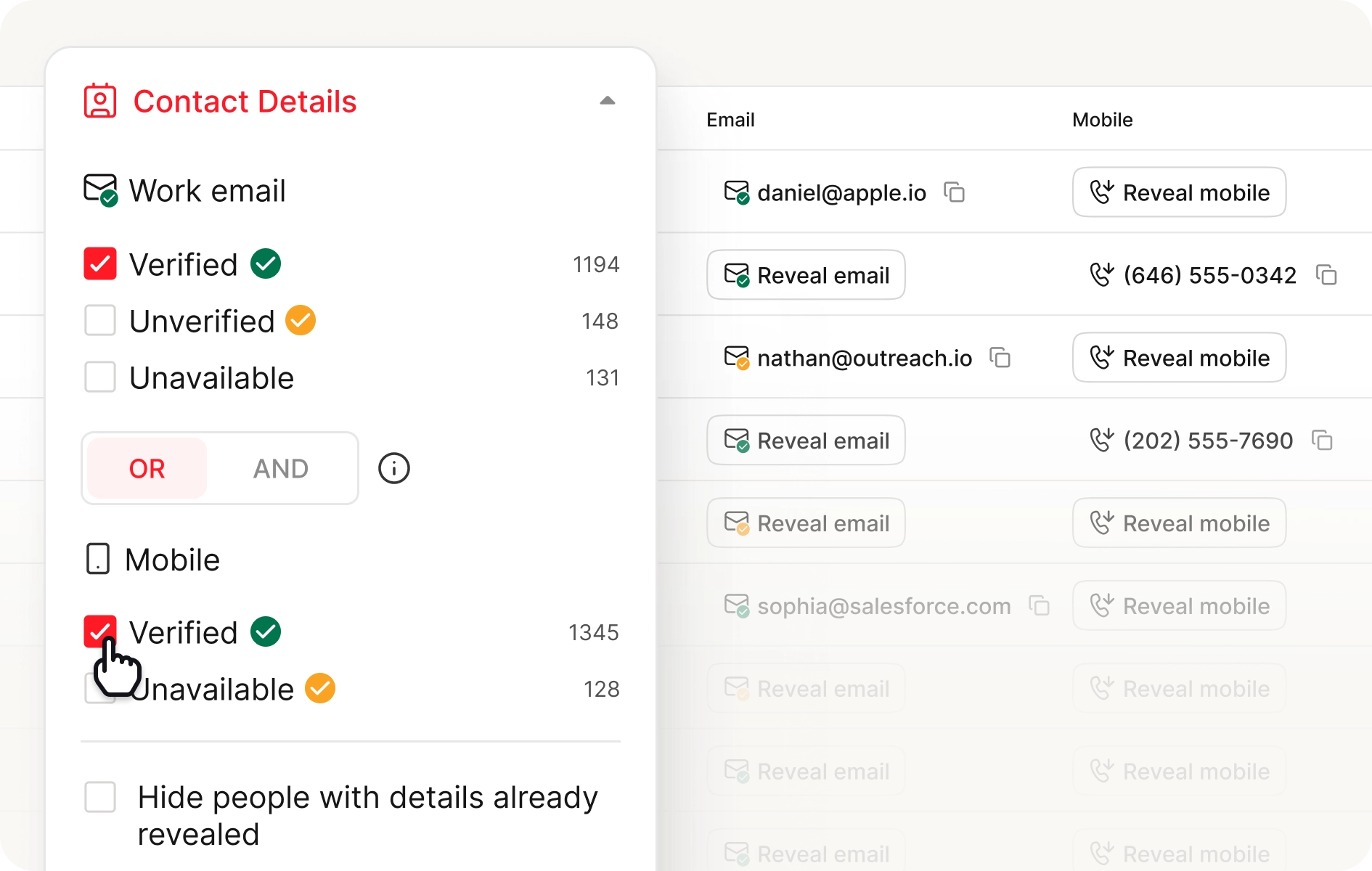
Task: Reveal mobile for nathan@outreach.io row
Action: pyautogui.click(x=1179, y=358)
